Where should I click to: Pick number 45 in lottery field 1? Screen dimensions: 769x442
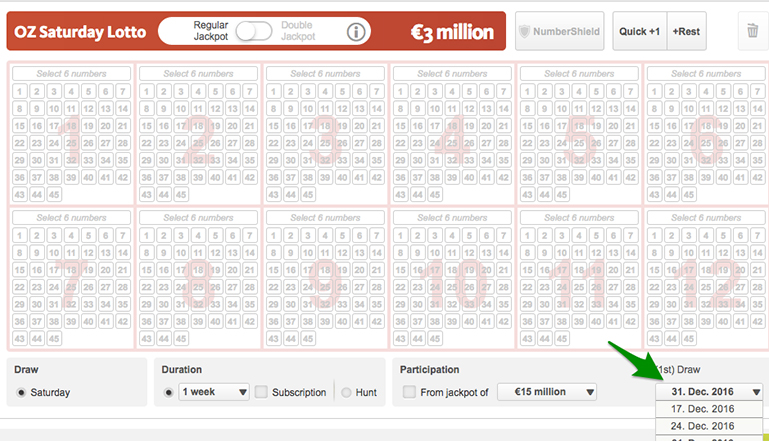54,195
